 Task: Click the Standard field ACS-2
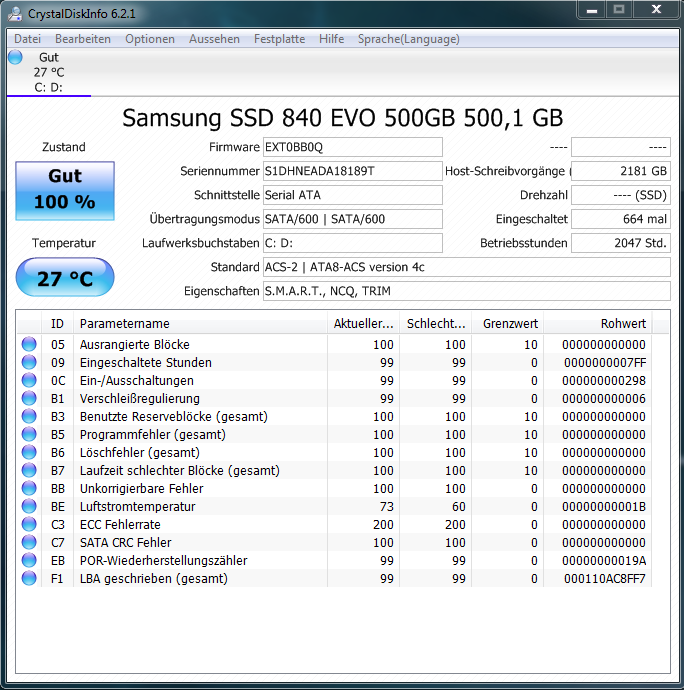(467, 267)
